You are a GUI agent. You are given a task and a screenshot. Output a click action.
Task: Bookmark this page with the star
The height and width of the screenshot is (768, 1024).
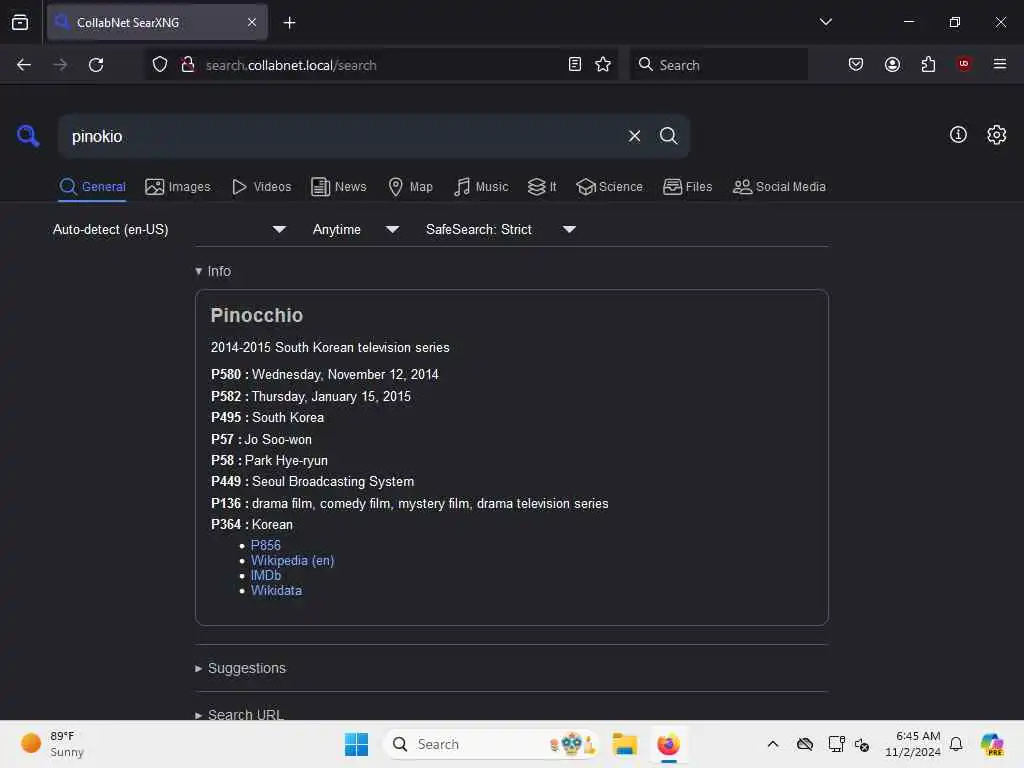click(x=603, y=65)
